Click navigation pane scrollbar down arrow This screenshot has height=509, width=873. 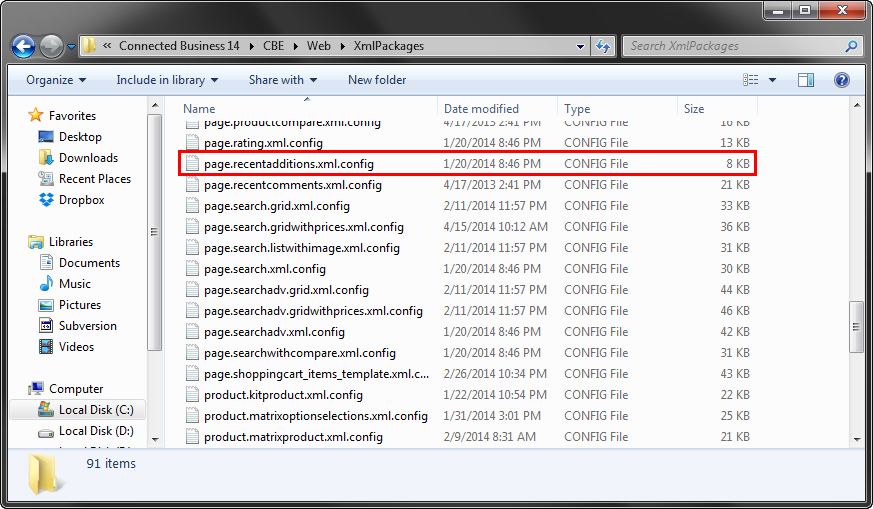155,439
